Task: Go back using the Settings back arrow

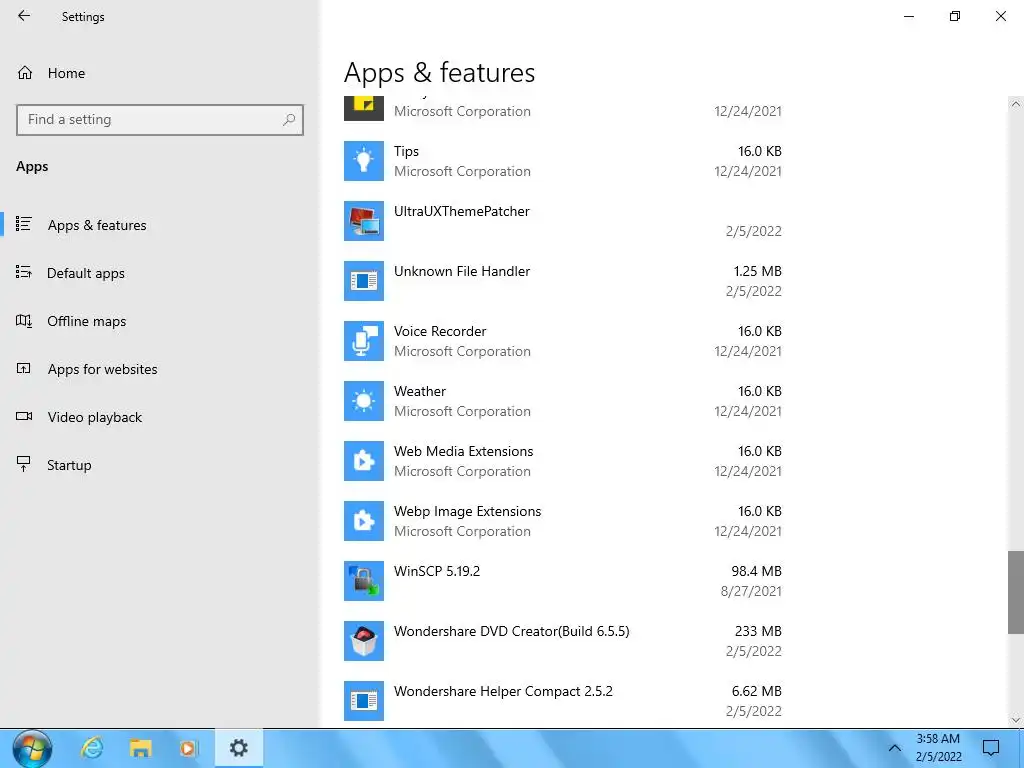Action: pos(24,16)
